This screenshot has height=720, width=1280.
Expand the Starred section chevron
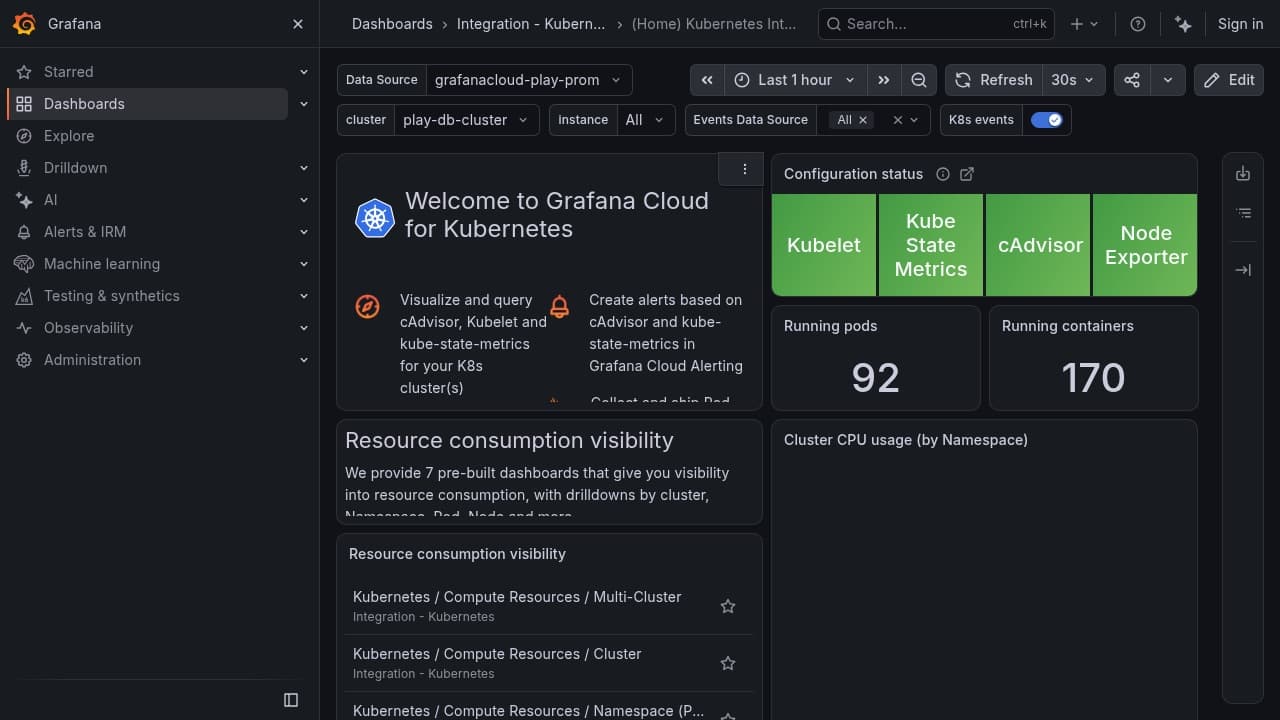click(304, 72)
